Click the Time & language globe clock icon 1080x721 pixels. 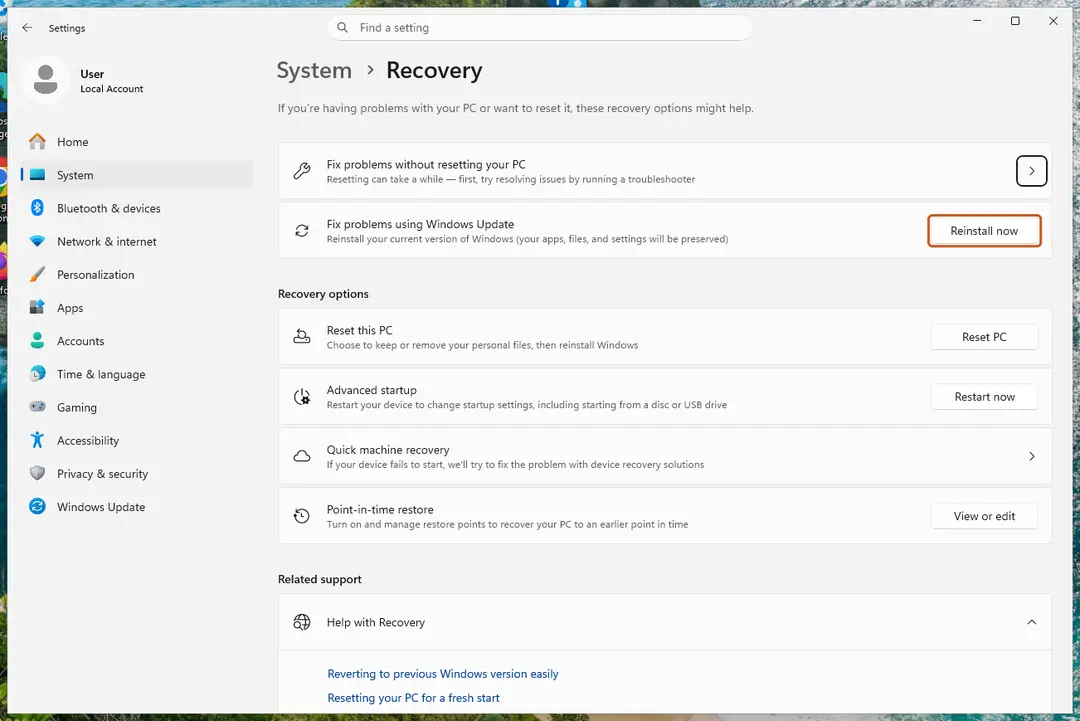37,374
